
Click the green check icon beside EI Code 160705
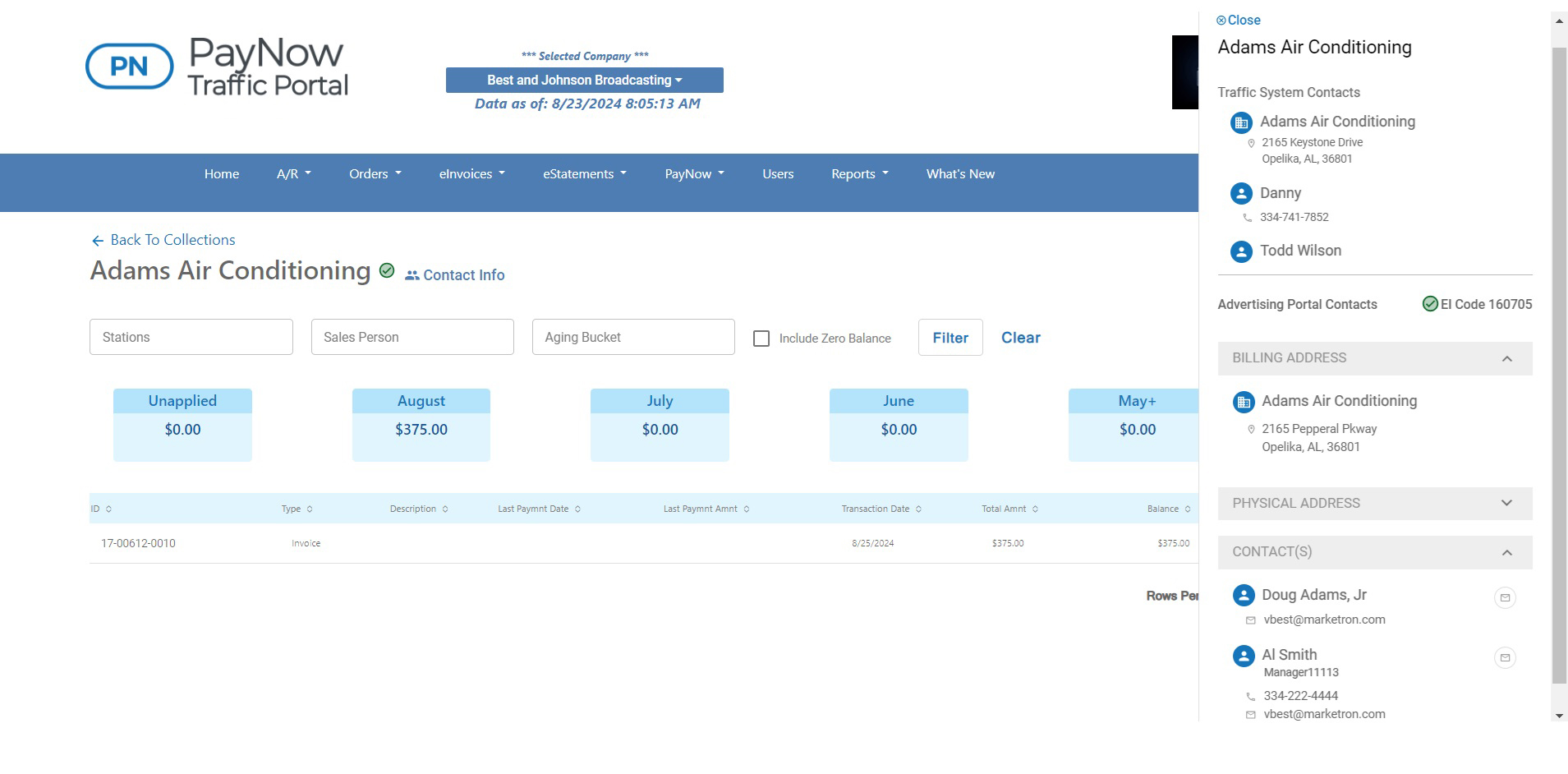click(x=1430, y=304)
